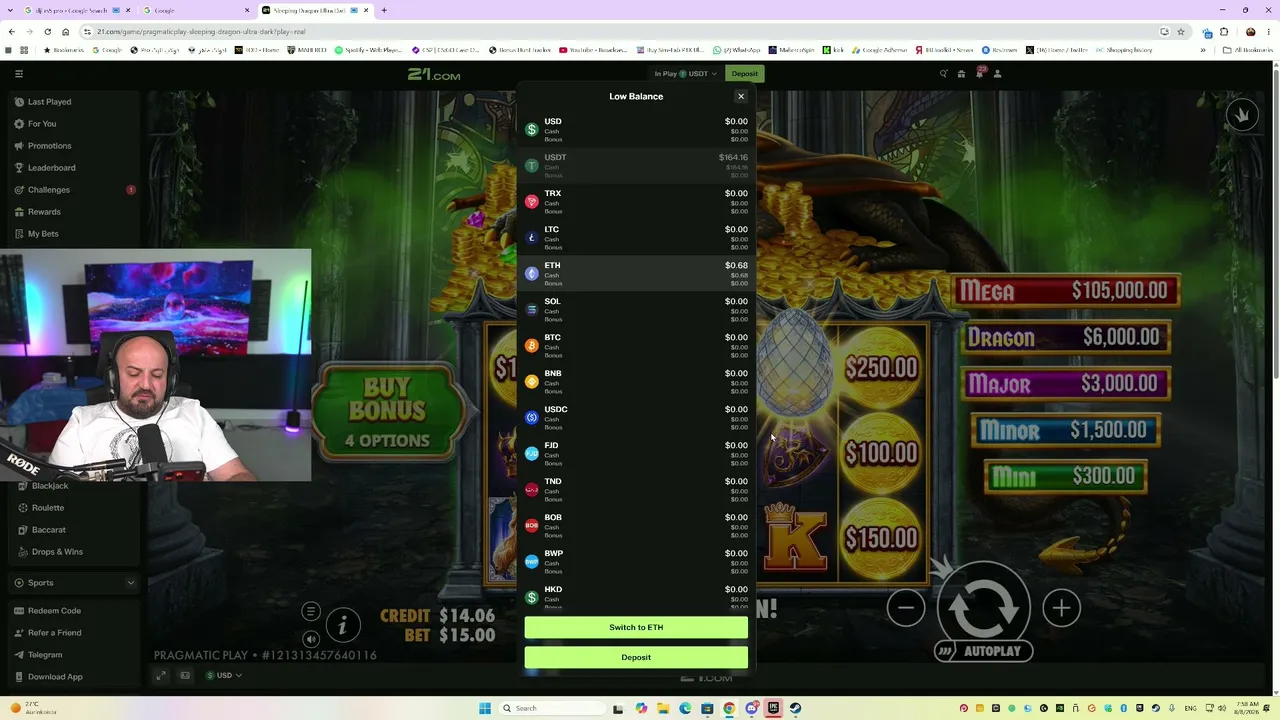Pick the BTC coin icon

pyautogui.click(x=532, y=345)
